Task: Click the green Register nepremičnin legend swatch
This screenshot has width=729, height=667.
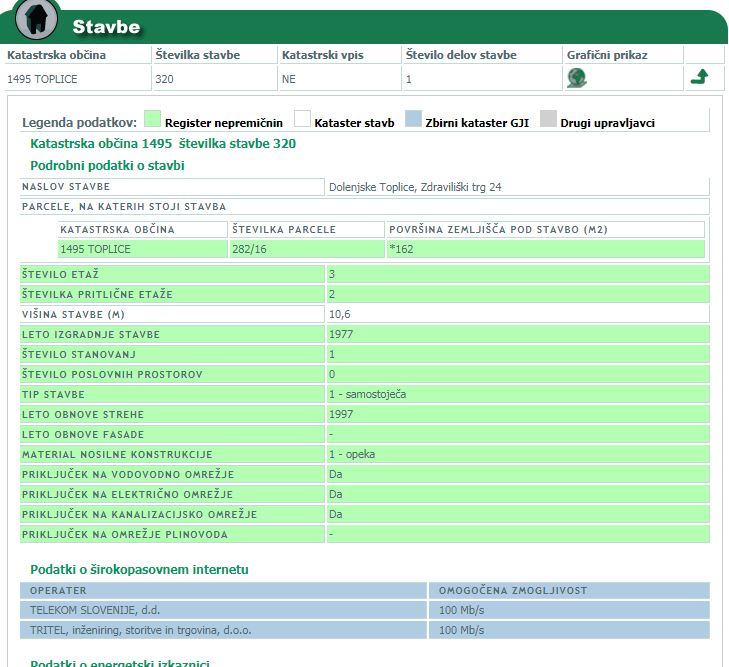Action: tap(152, 120)
